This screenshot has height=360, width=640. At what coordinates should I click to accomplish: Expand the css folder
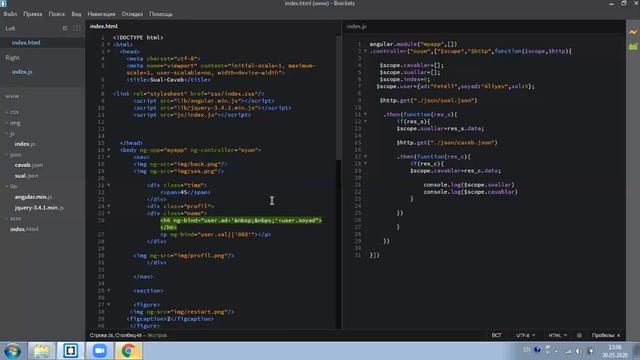tap(12, 112)
